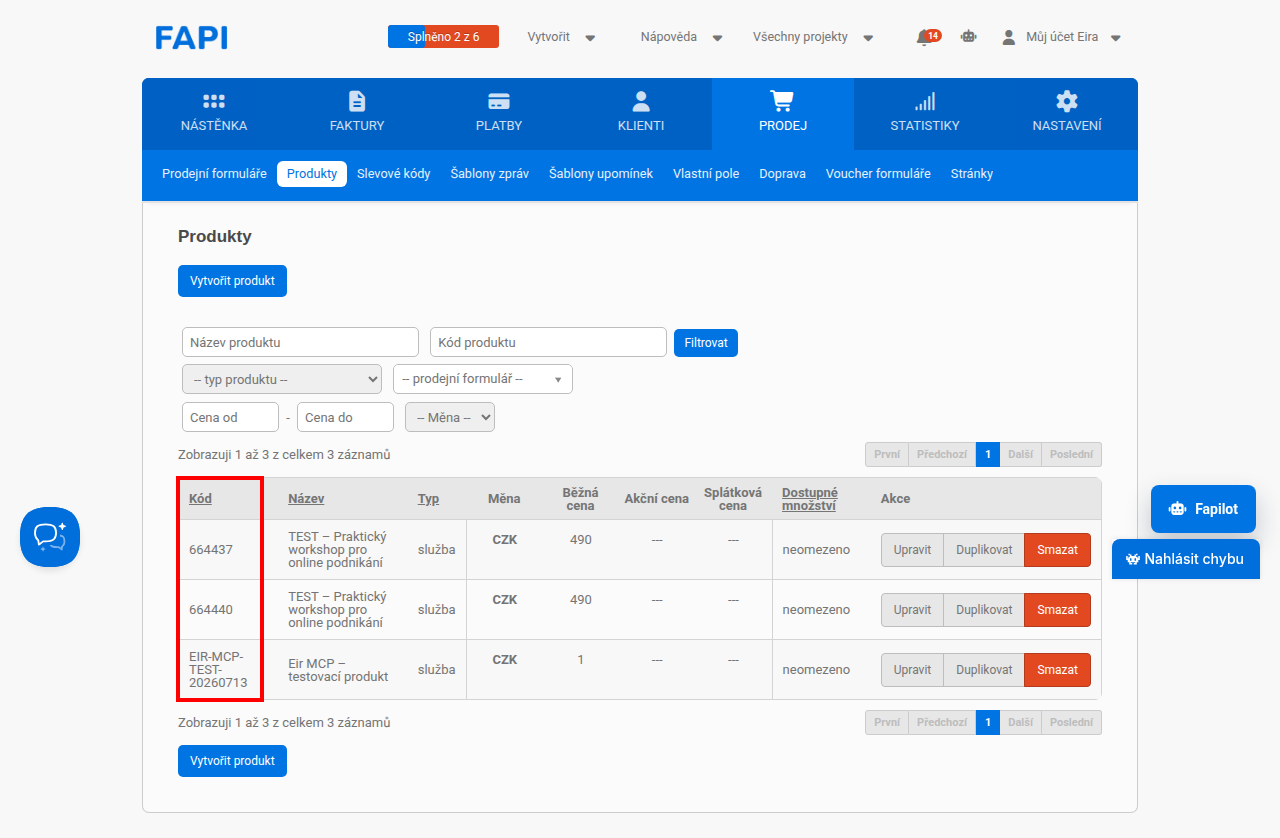The height and width of the screenshot is (838, 1280).
Task: Click the Cena od input field
Action: tap(230, 417)
